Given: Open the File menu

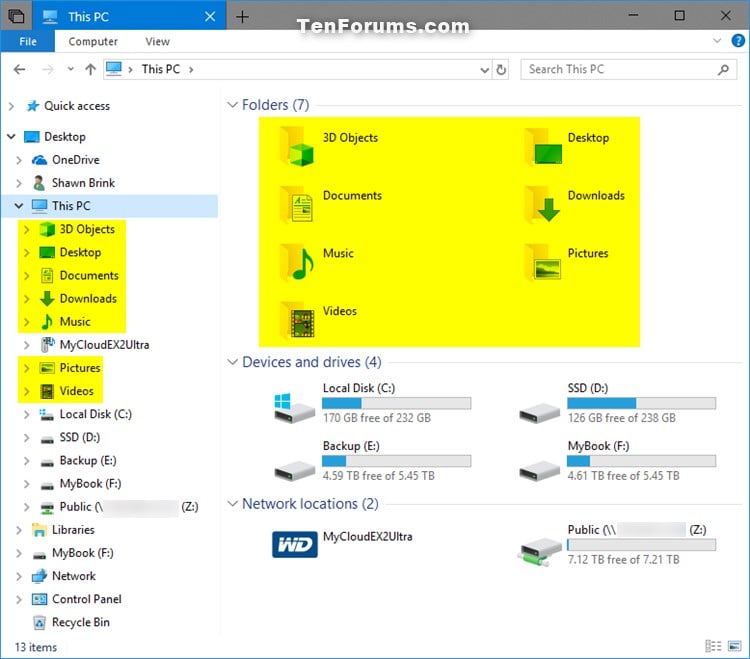Looking at the screenshot, I should [28, 41].
